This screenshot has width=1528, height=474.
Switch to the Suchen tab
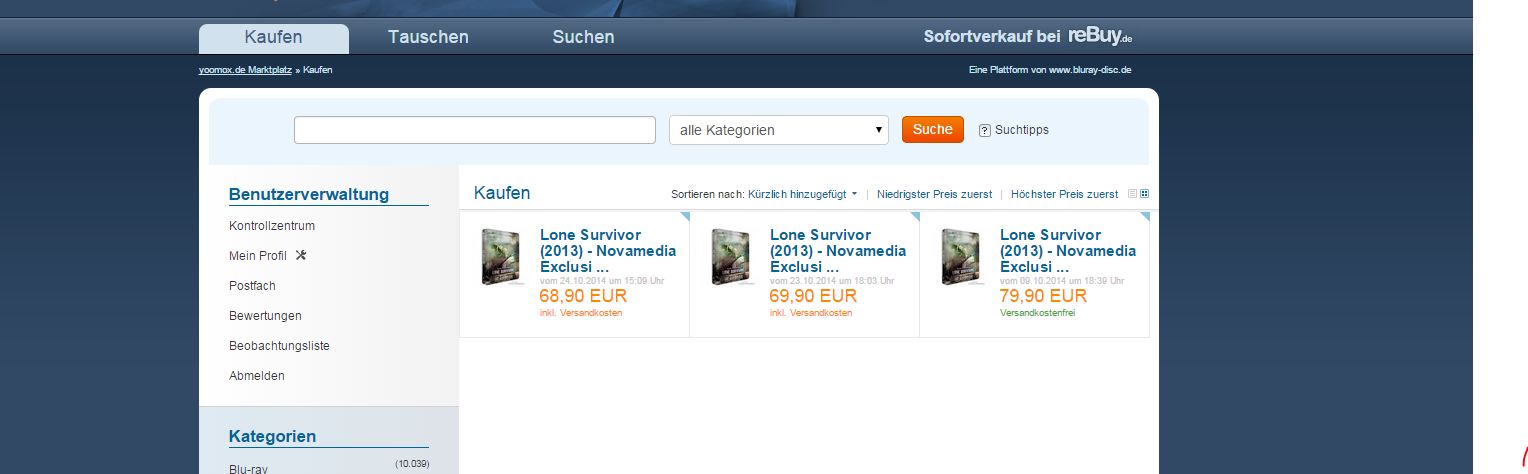point(583,37)
